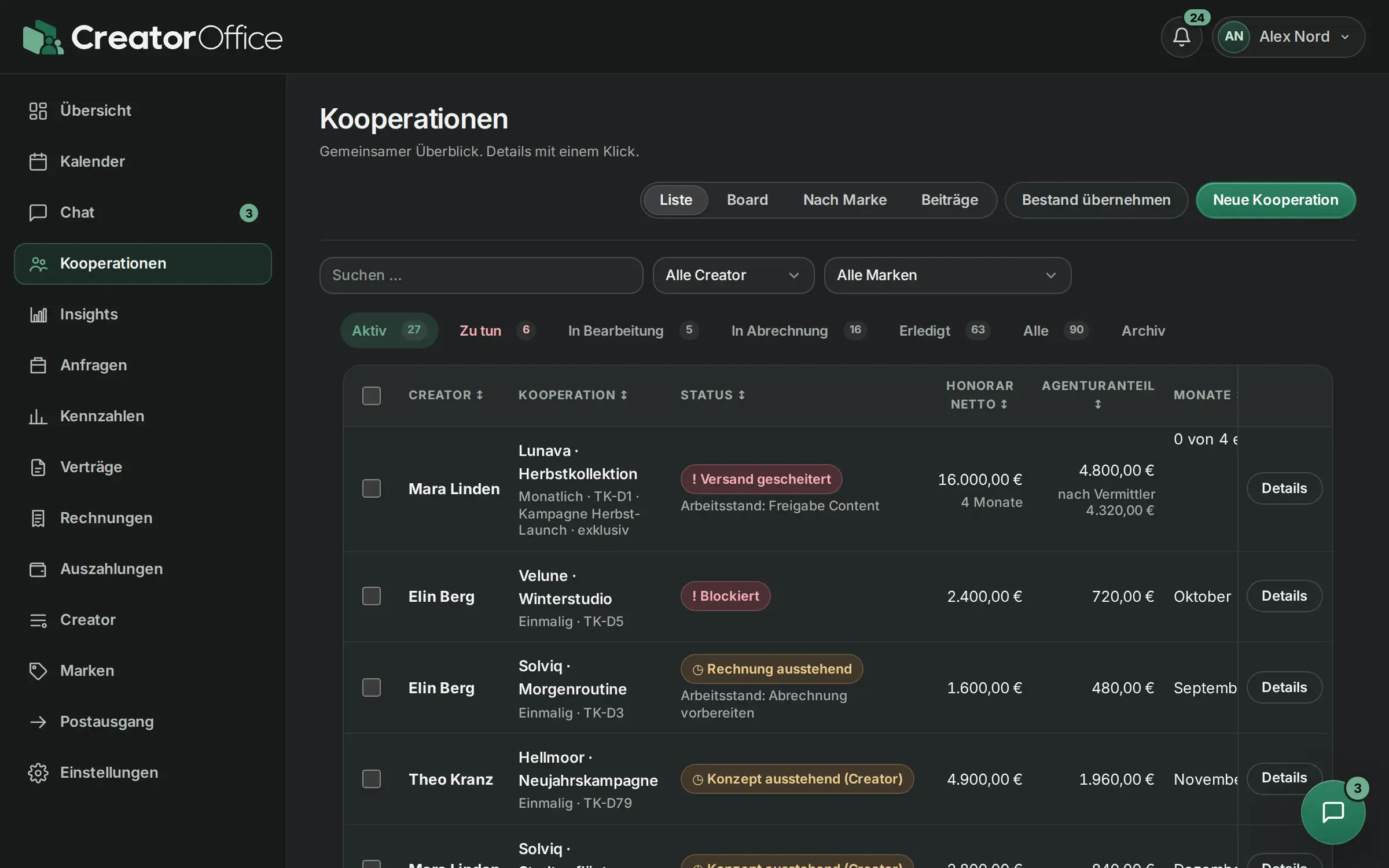
Task: Open the Alex Nord account menu
Action: [x=1288, y=37]
